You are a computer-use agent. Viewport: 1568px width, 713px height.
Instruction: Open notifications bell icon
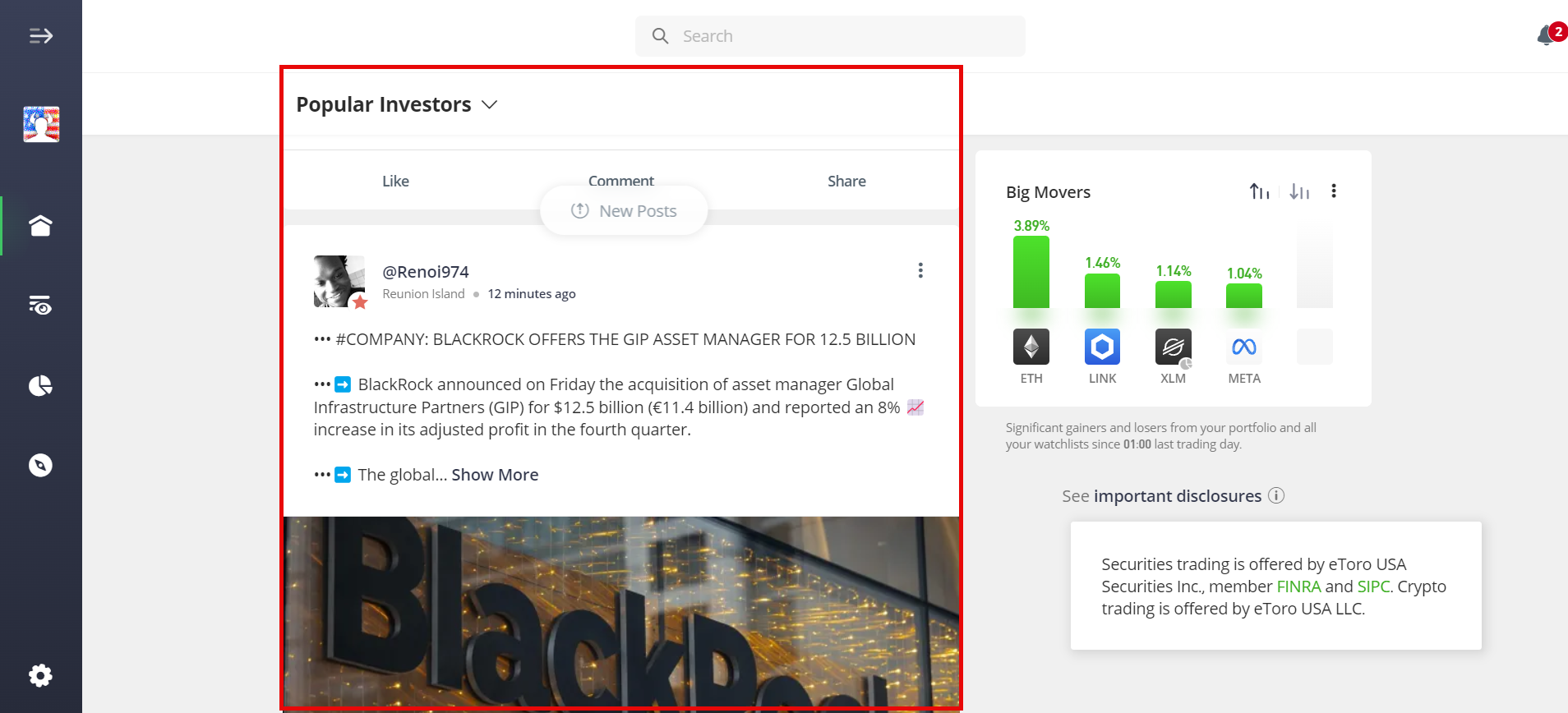pos(1547,34)
